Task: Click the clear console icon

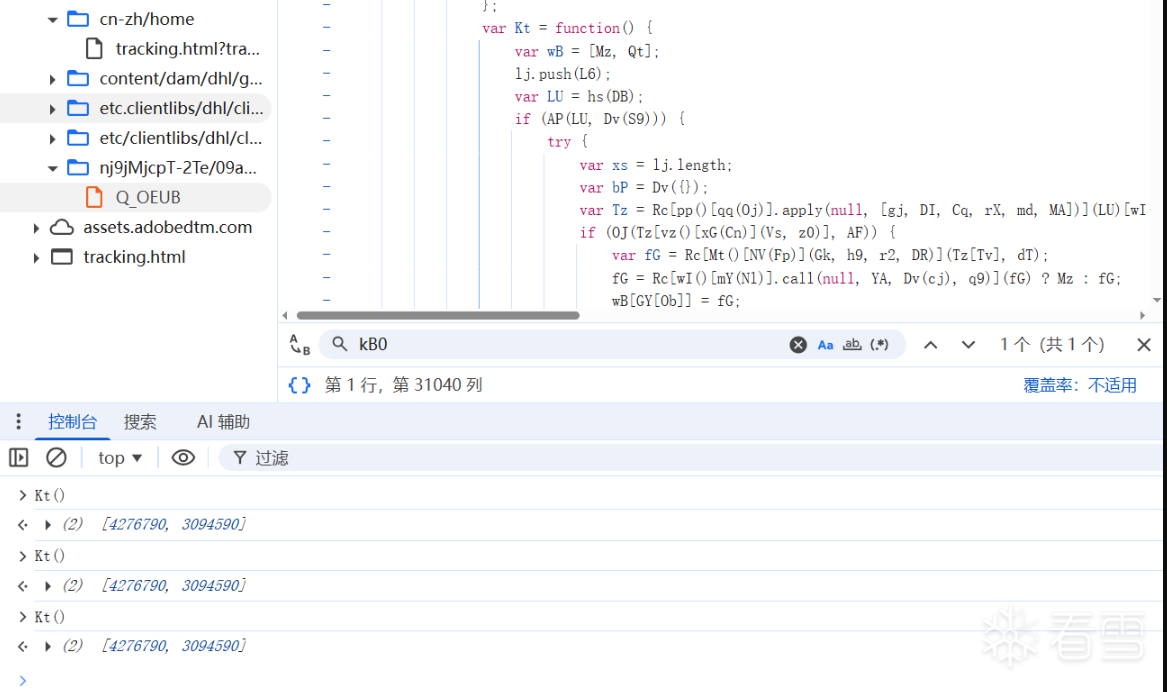Action: [57, 458]
